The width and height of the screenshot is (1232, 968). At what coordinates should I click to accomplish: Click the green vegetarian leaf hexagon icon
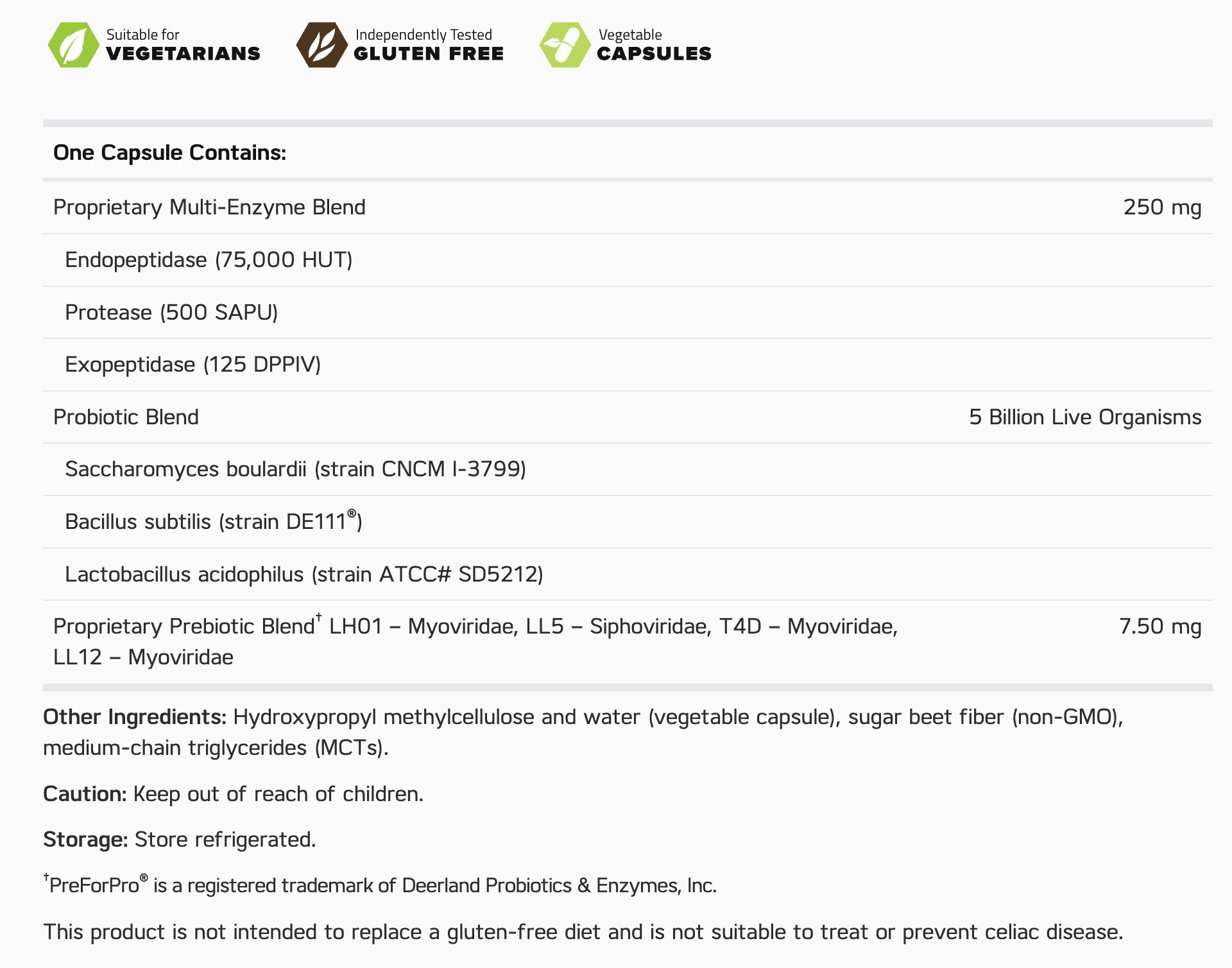73,45
